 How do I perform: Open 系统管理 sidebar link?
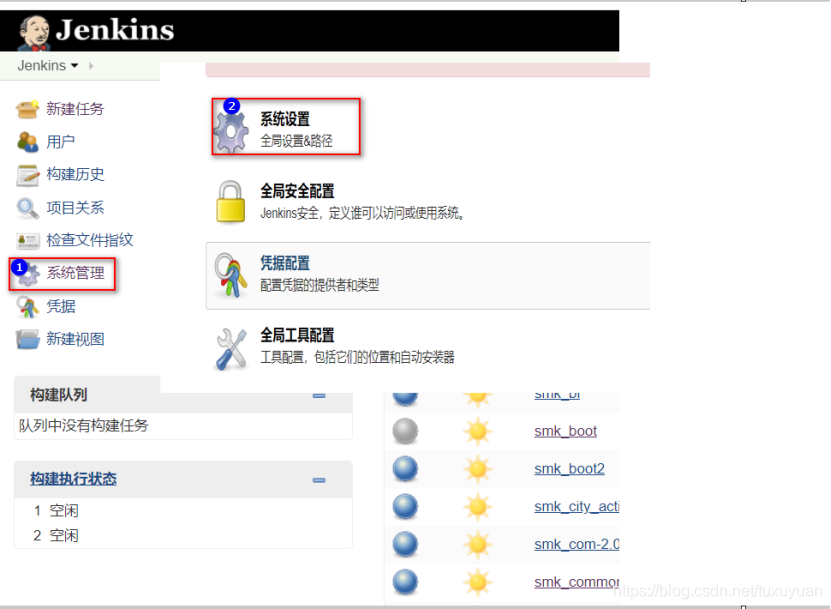75,273
